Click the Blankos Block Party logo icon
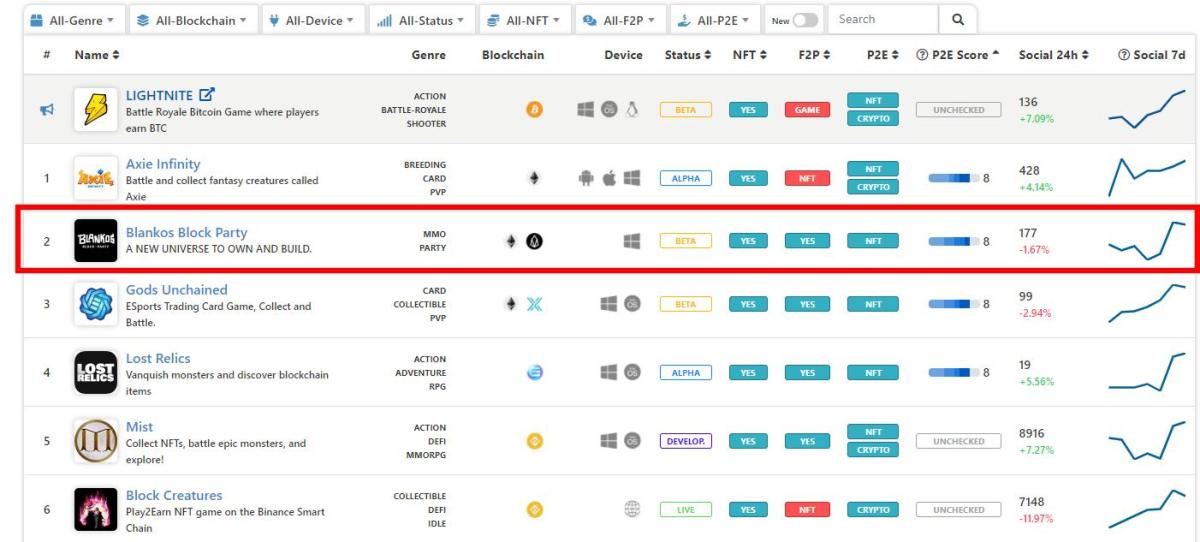The width and height of the screenshot is (1200, 542). (x=96, y=241)
